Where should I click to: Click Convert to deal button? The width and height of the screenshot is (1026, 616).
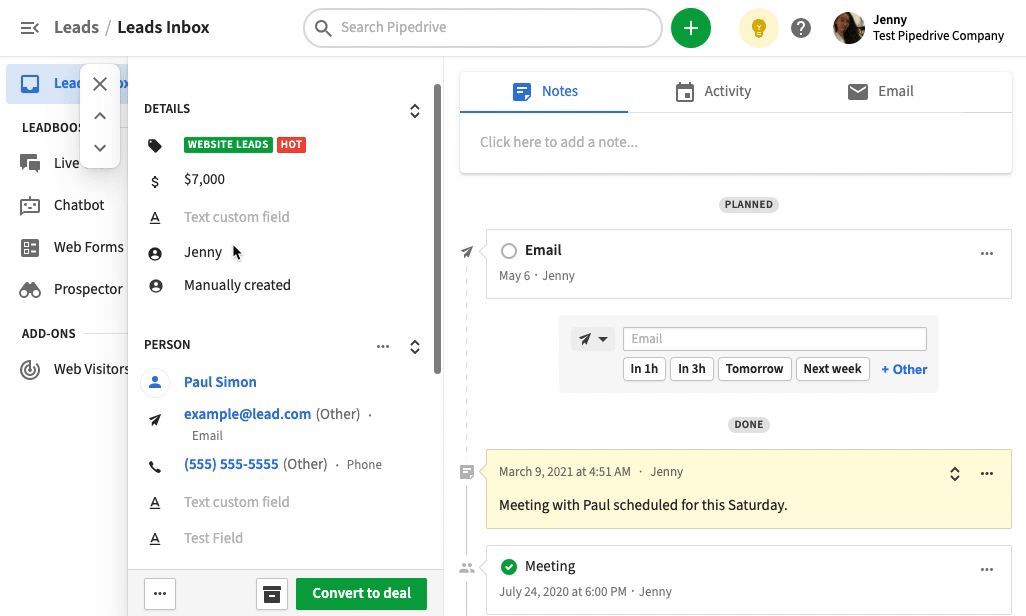click(x=361, y=593)
